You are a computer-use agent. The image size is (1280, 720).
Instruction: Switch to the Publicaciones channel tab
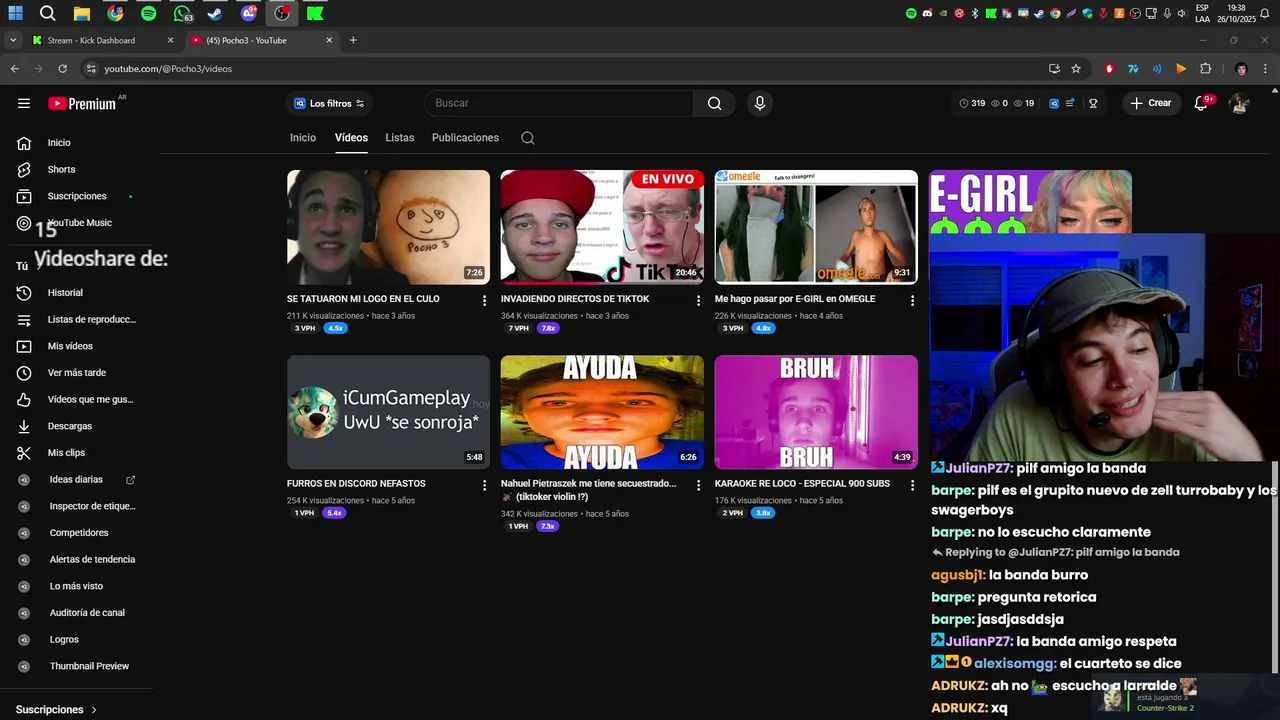pyautogui.click(x=465, y=138)
